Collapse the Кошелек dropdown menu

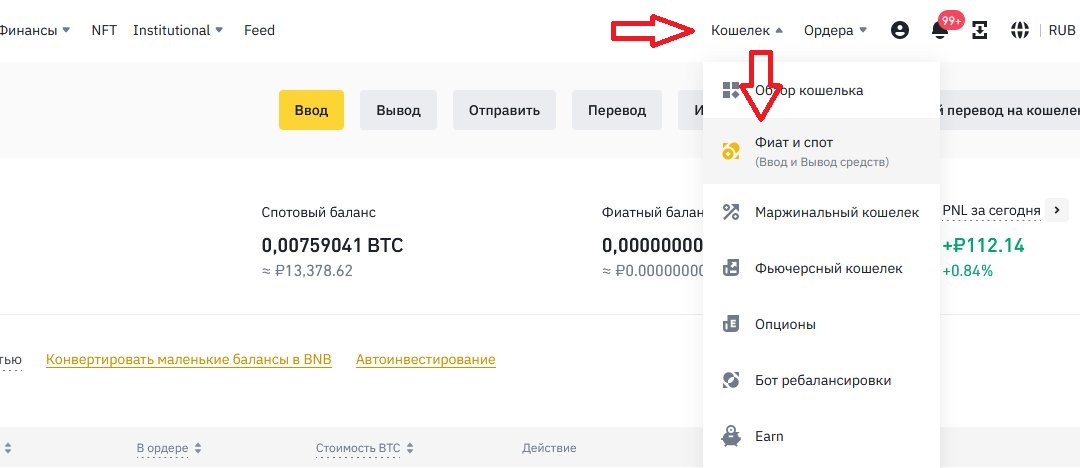[x=747, y=30]
